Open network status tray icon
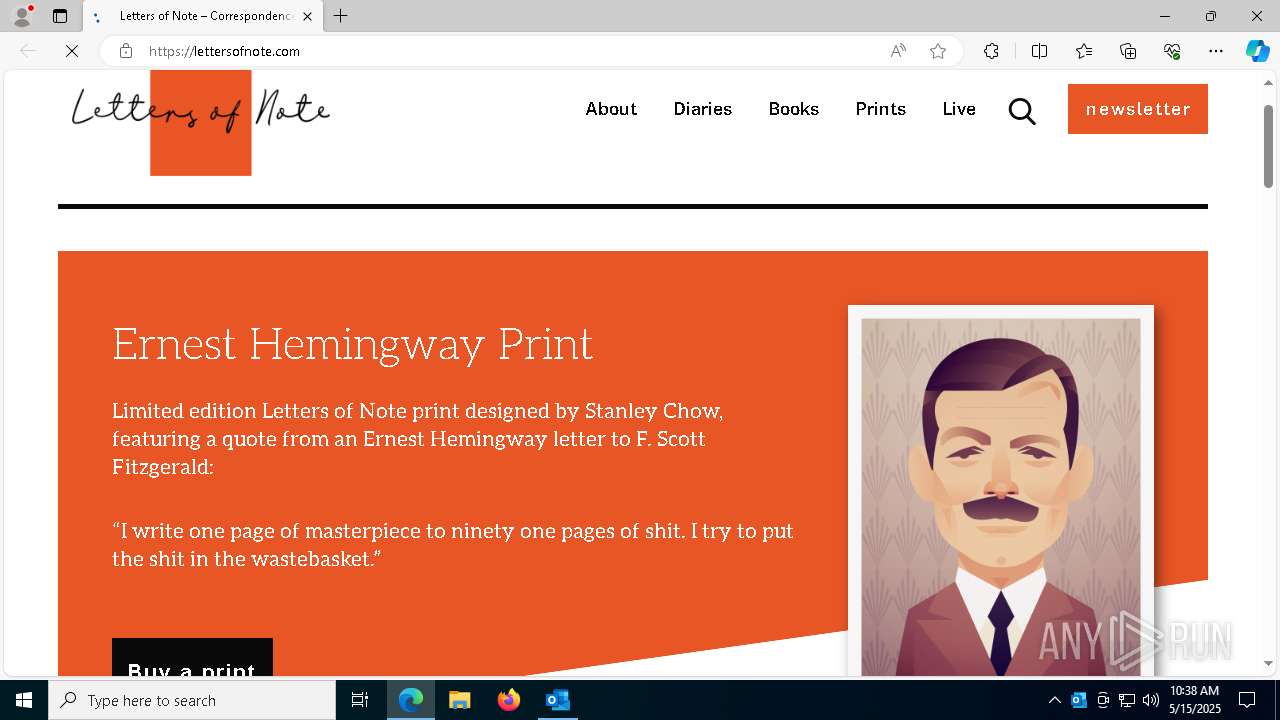The width and height of the screenshot is (1280, 720). click(1127, 700)
